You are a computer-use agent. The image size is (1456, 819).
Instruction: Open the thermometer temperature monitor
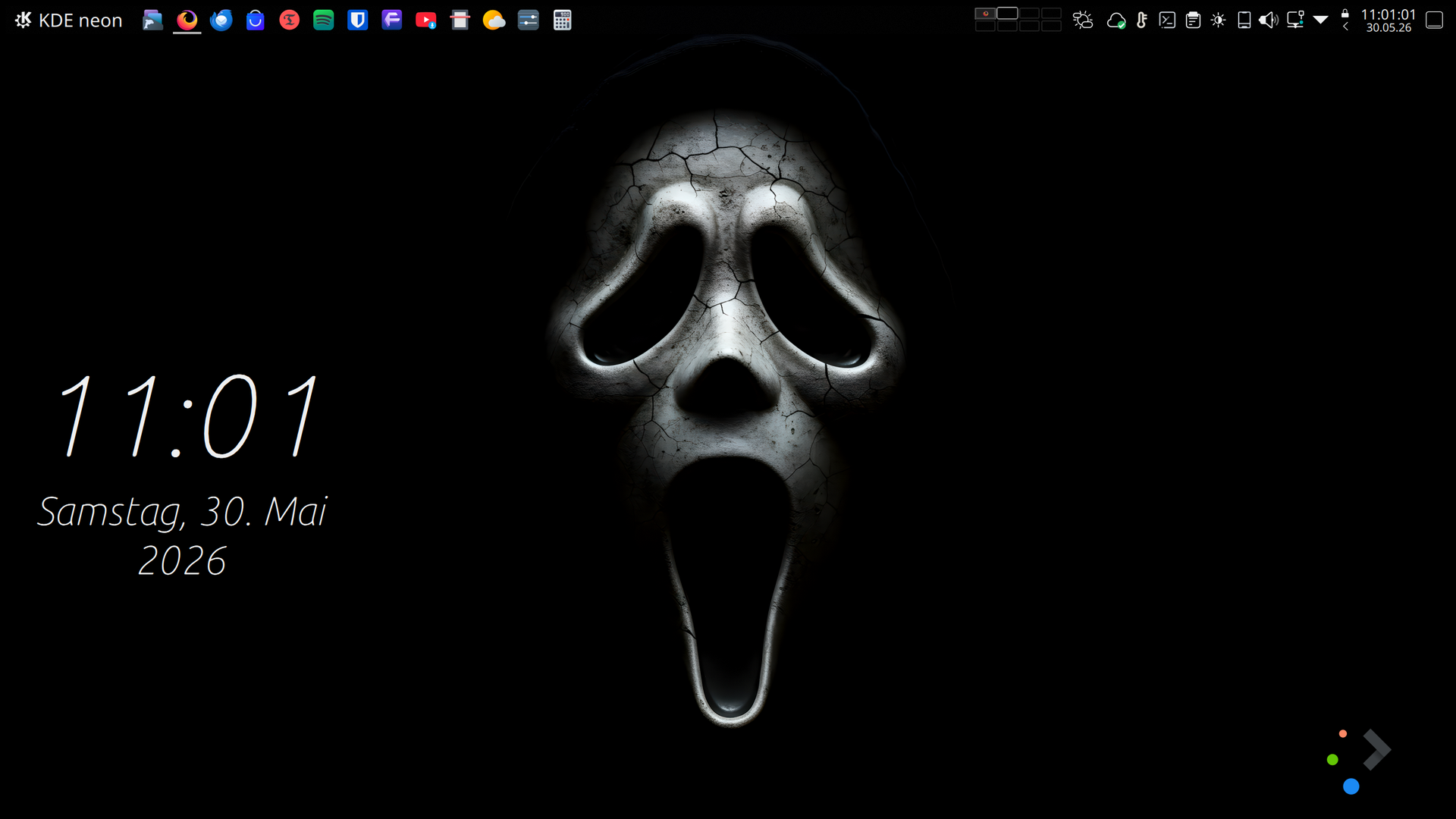[1142, 20]
